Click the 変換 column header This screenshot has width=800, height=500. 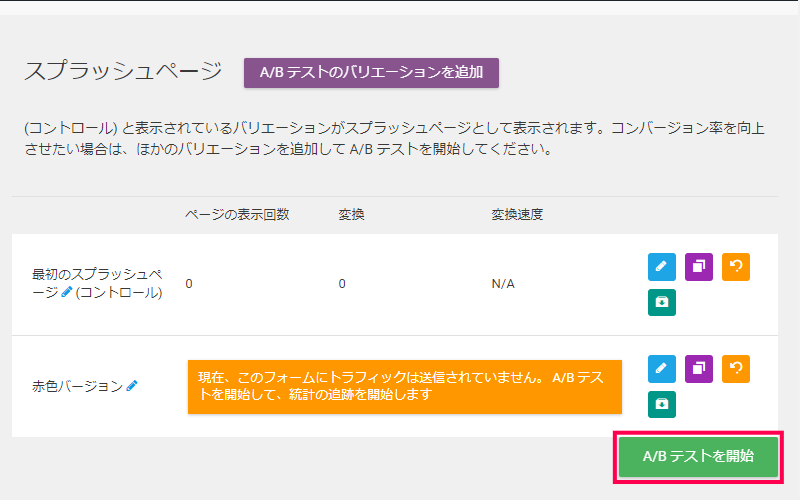(x=351, y=215)
